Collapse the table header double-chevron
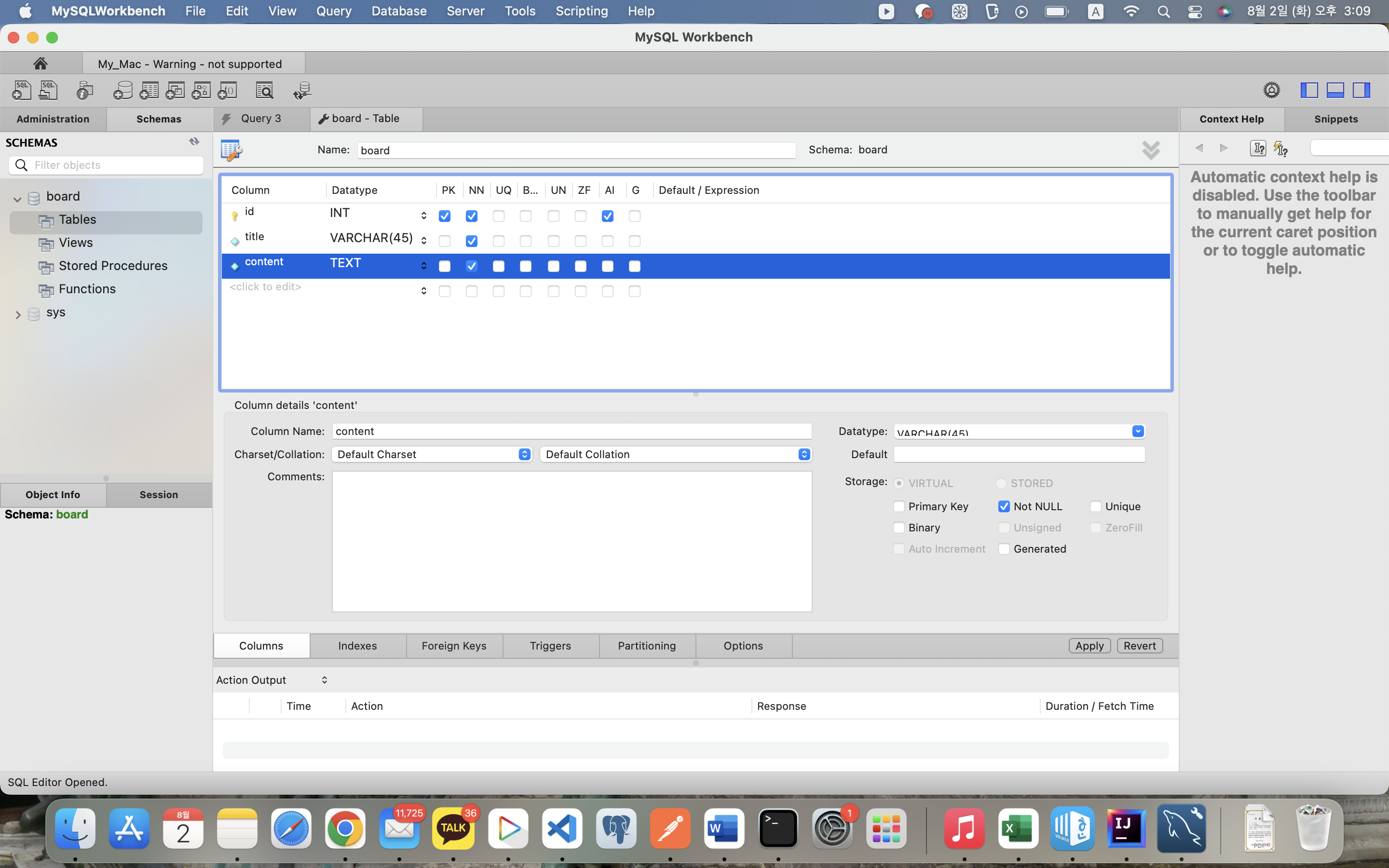This screenshot has width=1389, height=868. (1150, 150)
